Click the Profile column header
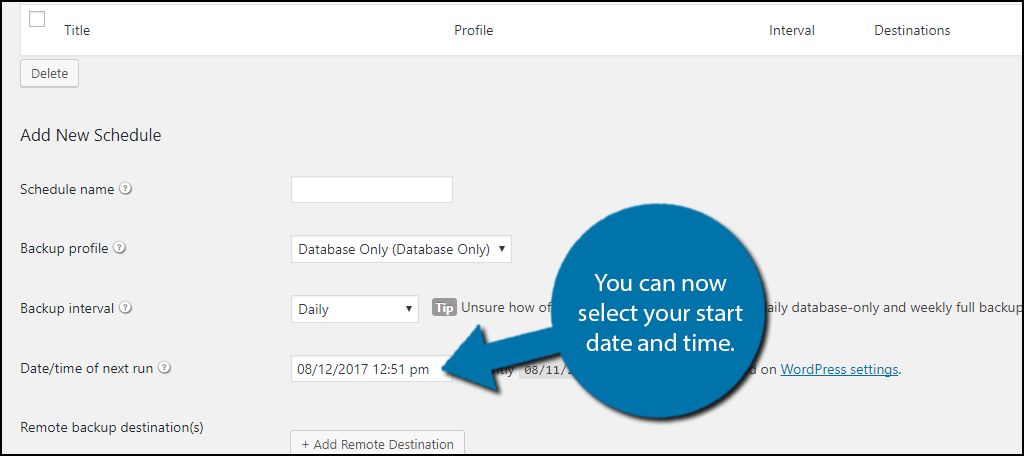Viewport: 1024px width, 456px height. click(473, 31)
